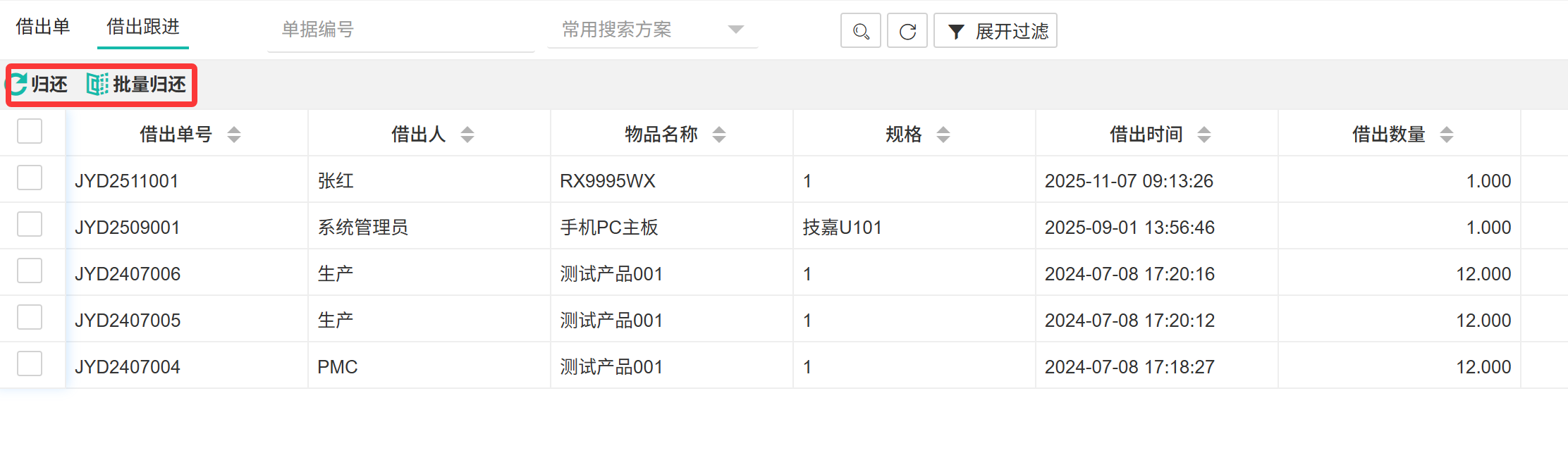The image size is (1568, 472).
Task: Switch to the 借出单 tab
Action: pos(43,27)
